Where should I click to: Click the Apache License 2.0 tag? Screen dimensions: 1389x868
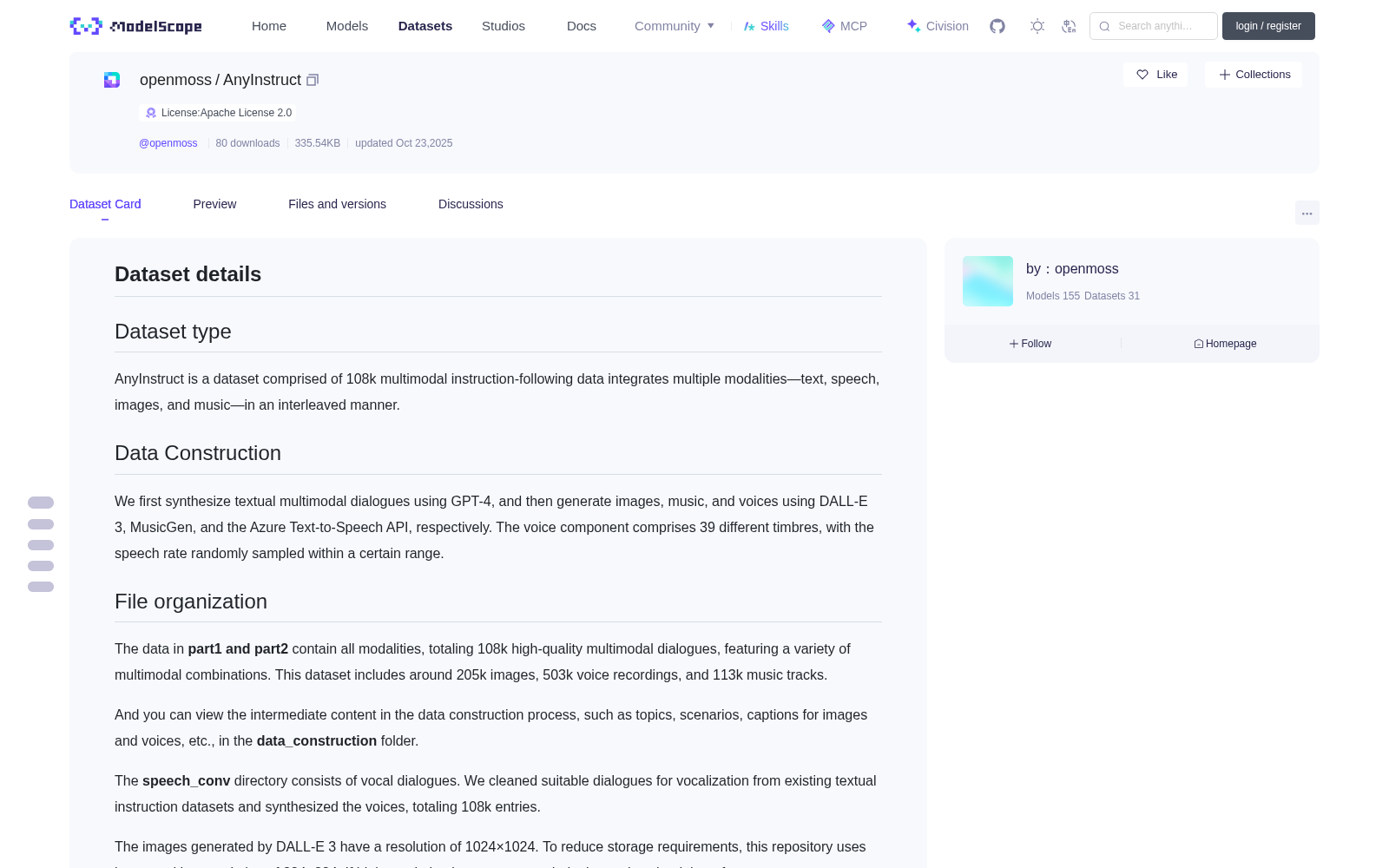218,113
